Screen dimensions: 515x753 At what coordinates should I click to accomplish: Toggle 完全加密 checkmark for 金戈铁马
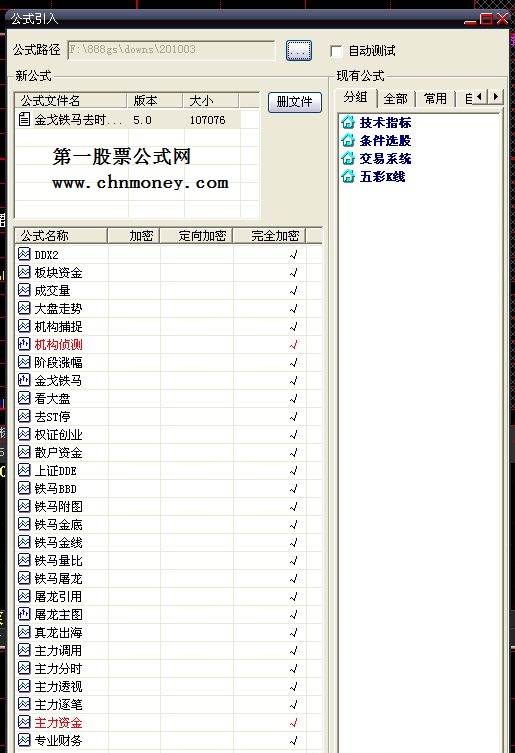tap(294, 381)
